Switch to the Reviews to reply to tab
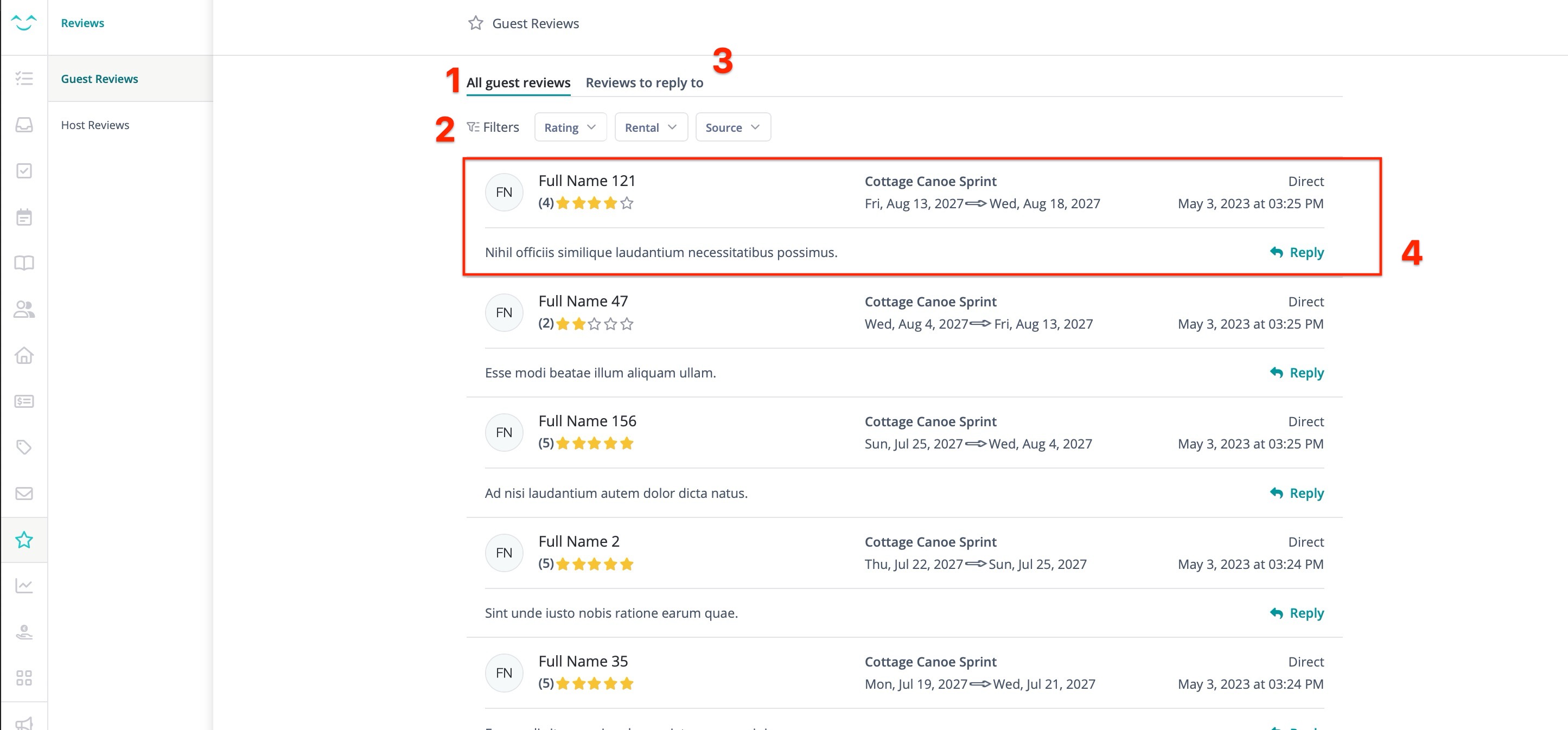The image size is (1568, 730). tap(645, 82)
